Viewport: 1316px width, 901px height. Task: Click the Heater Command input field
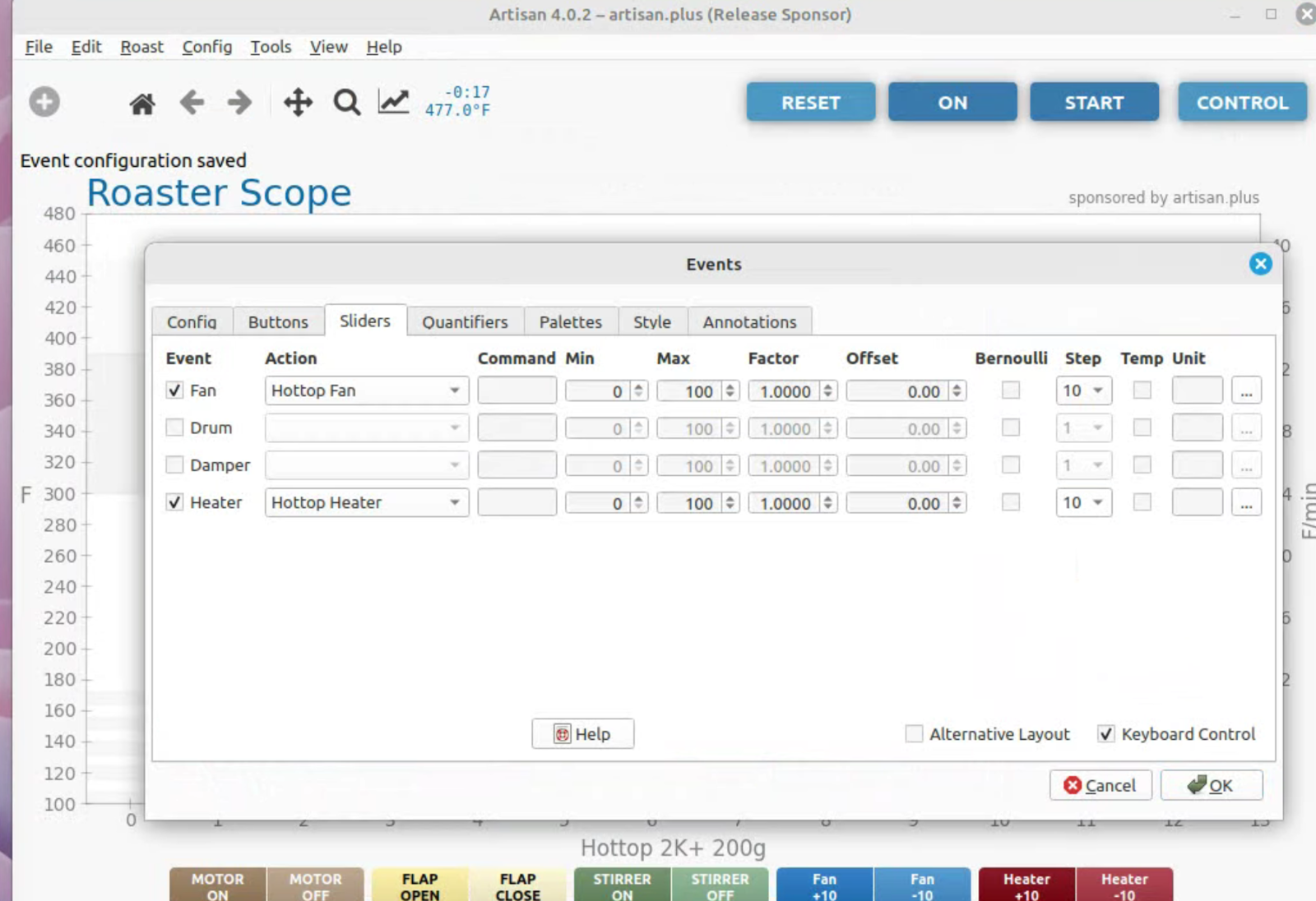(x=517, y=502)
